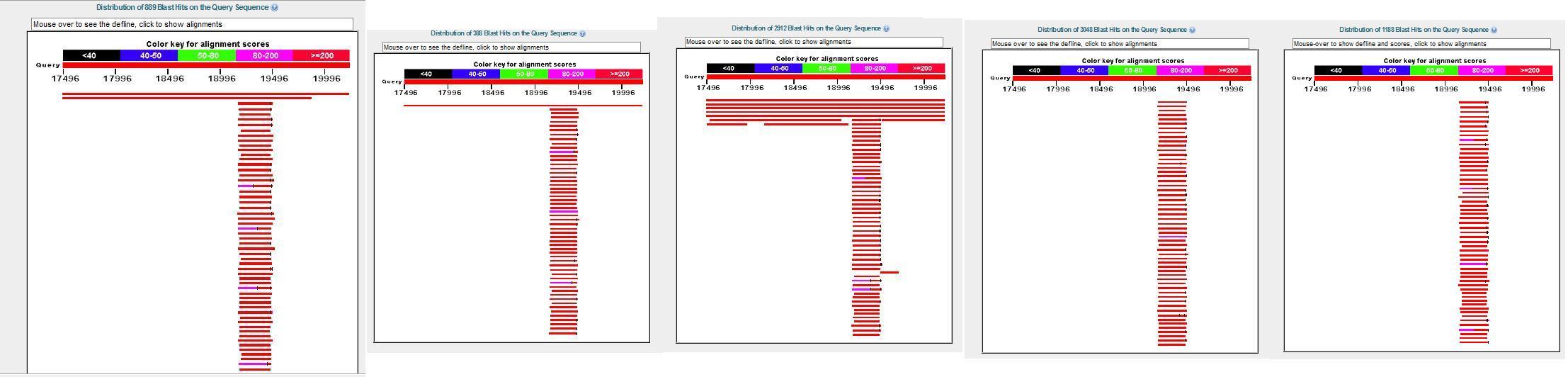Click red Query bar in 1188 hits panel

pos(1433,78)
